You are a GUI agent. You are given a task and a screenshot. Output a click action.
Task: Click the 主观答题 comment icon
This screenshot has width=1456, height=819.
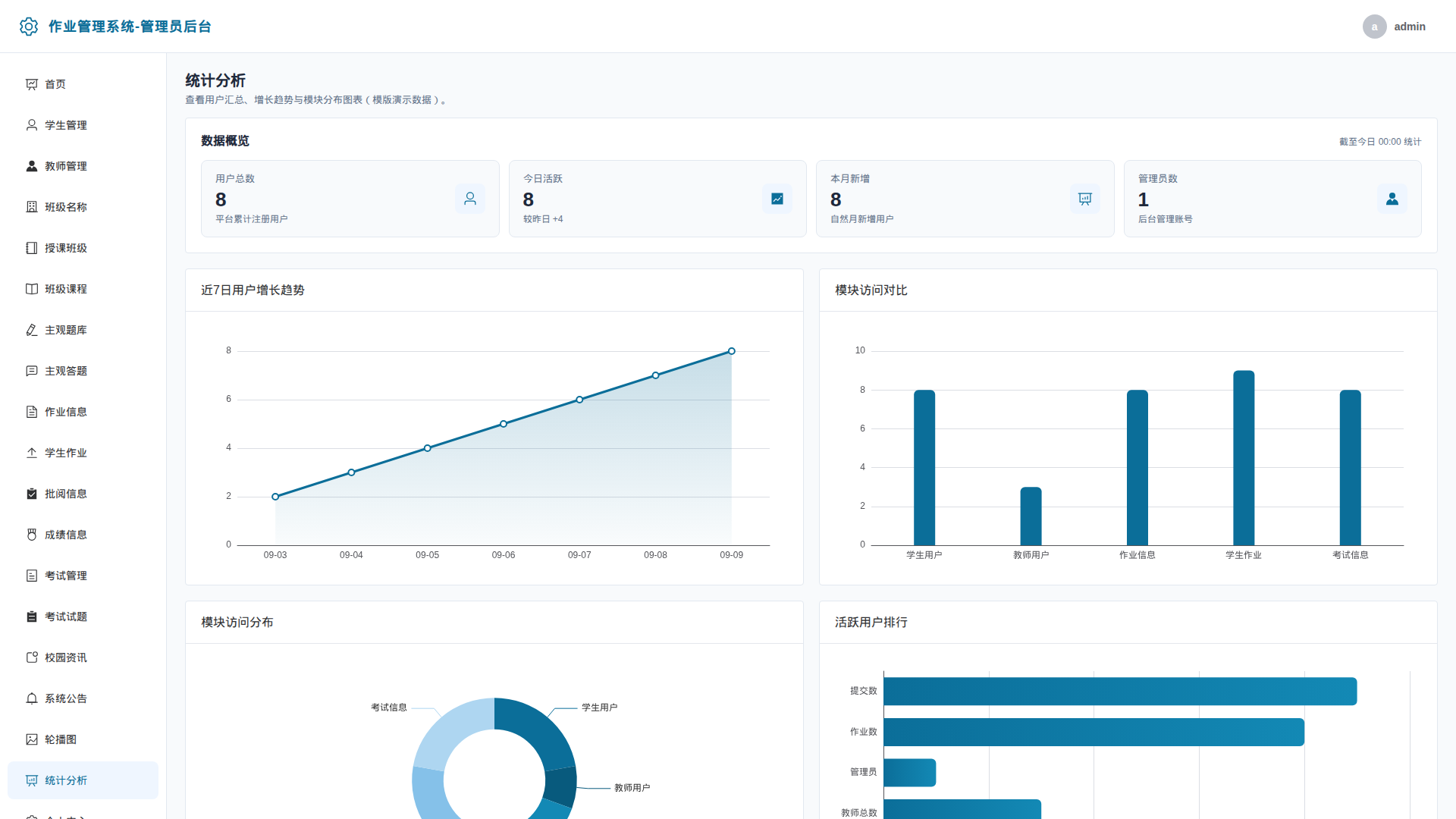click(32, 371)
